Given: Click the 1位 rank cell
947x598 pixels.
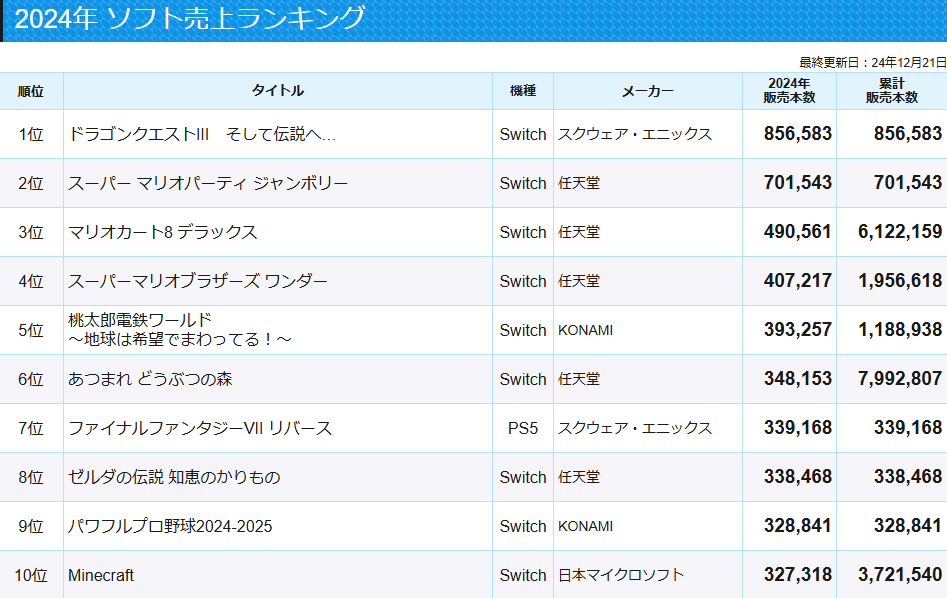Looking at the screenshot, I should coord(31,134).
